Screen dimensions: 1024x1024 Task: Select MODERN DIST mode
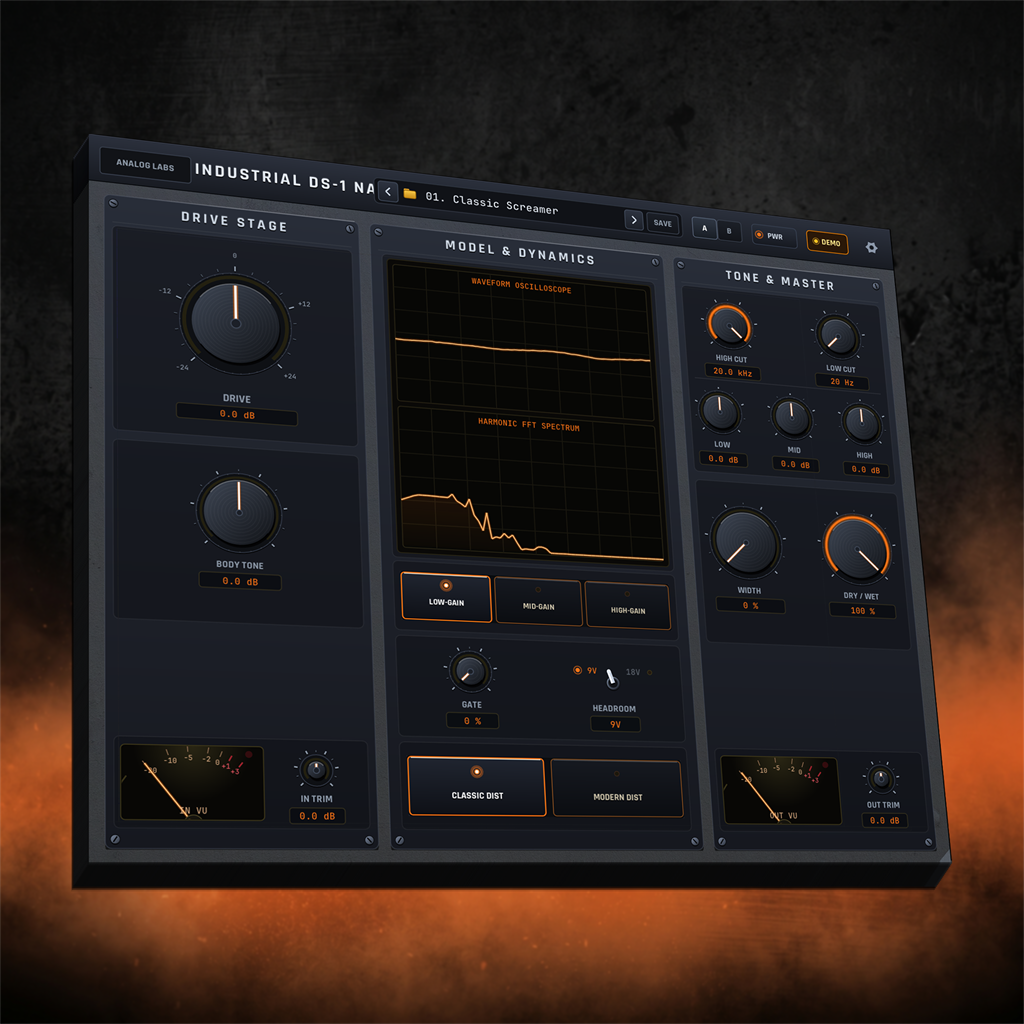pyautogui.click(x=617, y=788)
